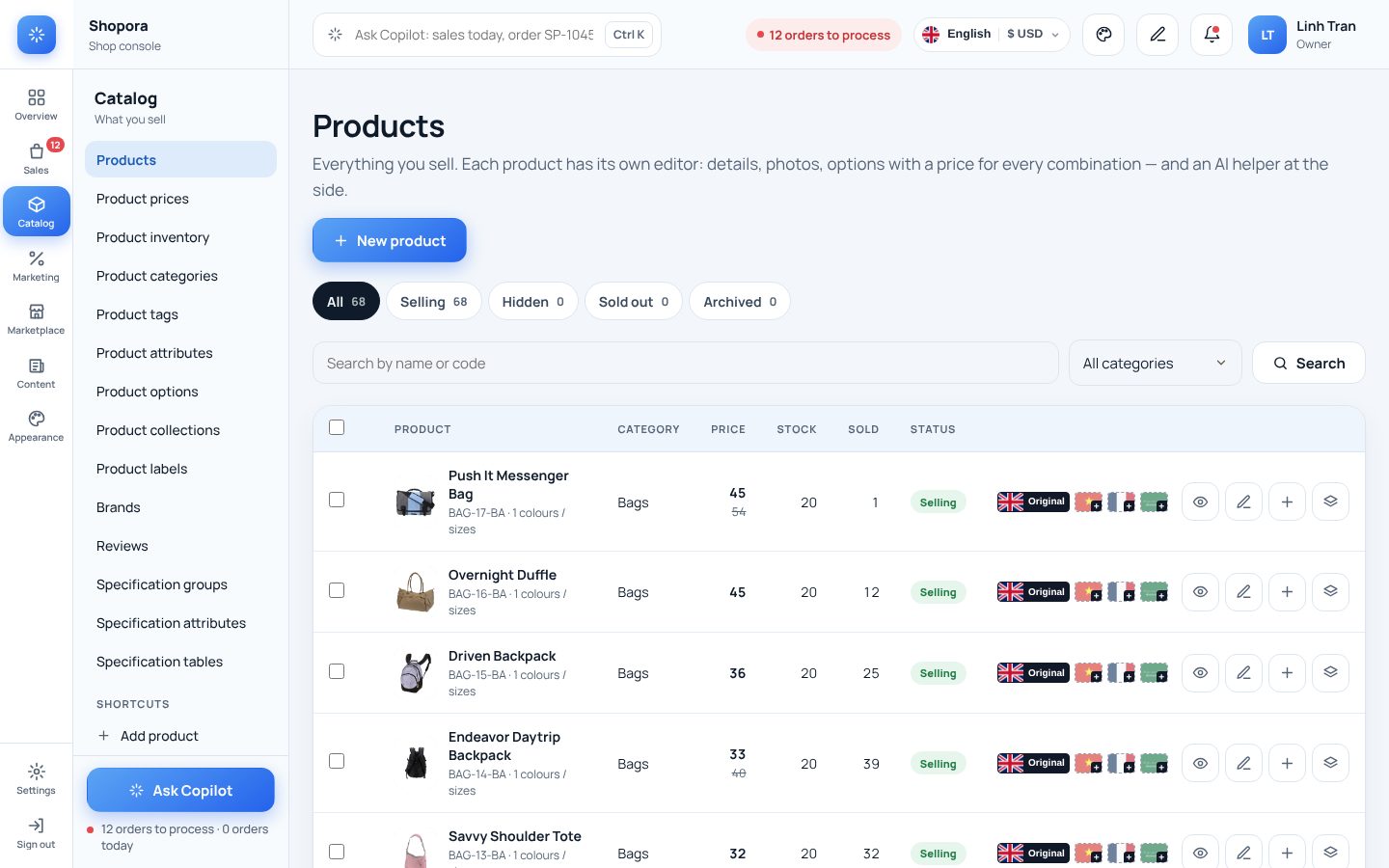The image size is (1389, 868).
Task: Click the 12 orders to process pill
Action: (x=824, y=35)
